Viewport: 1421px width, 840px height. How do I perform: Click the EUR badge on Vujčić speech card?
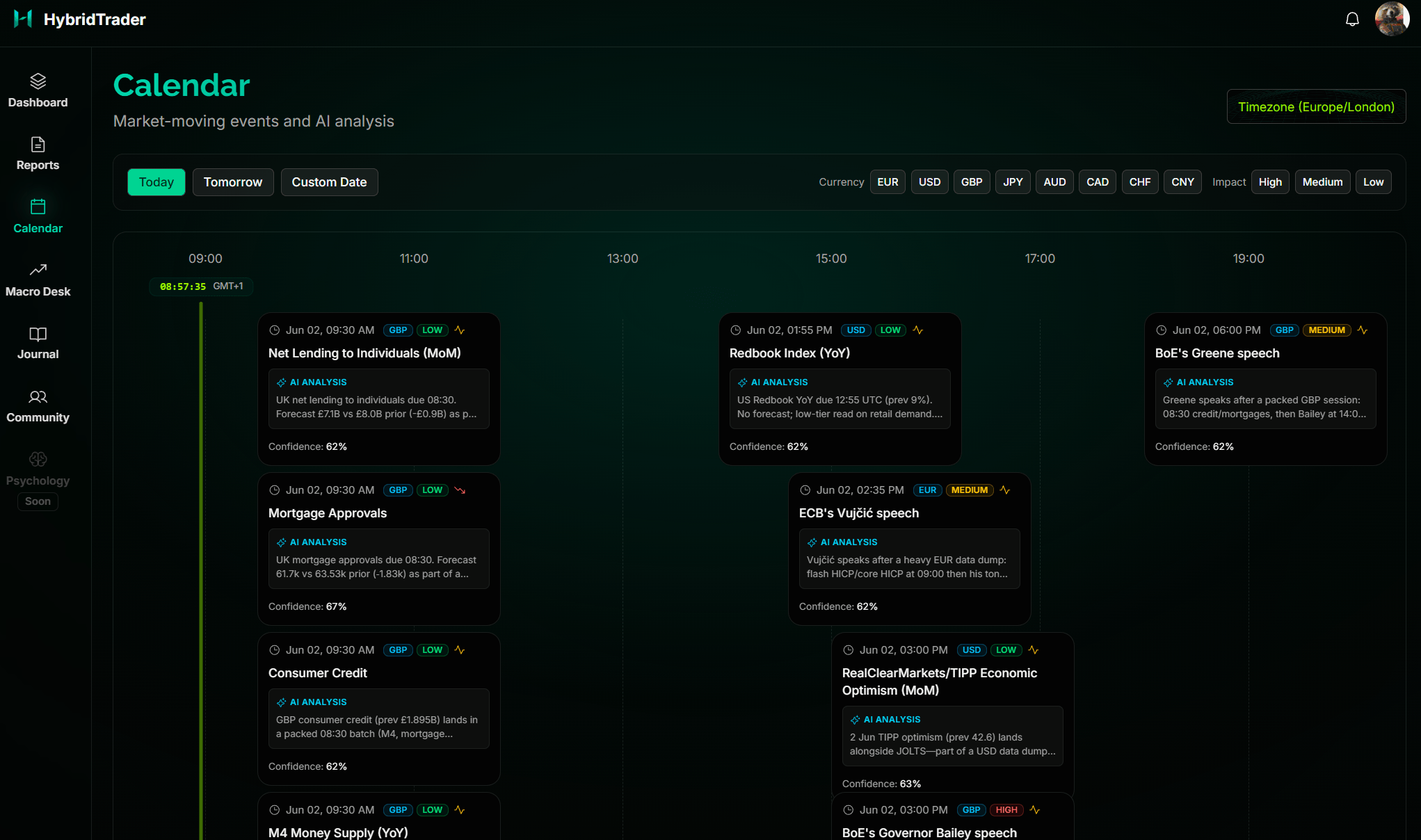(927, 490)
